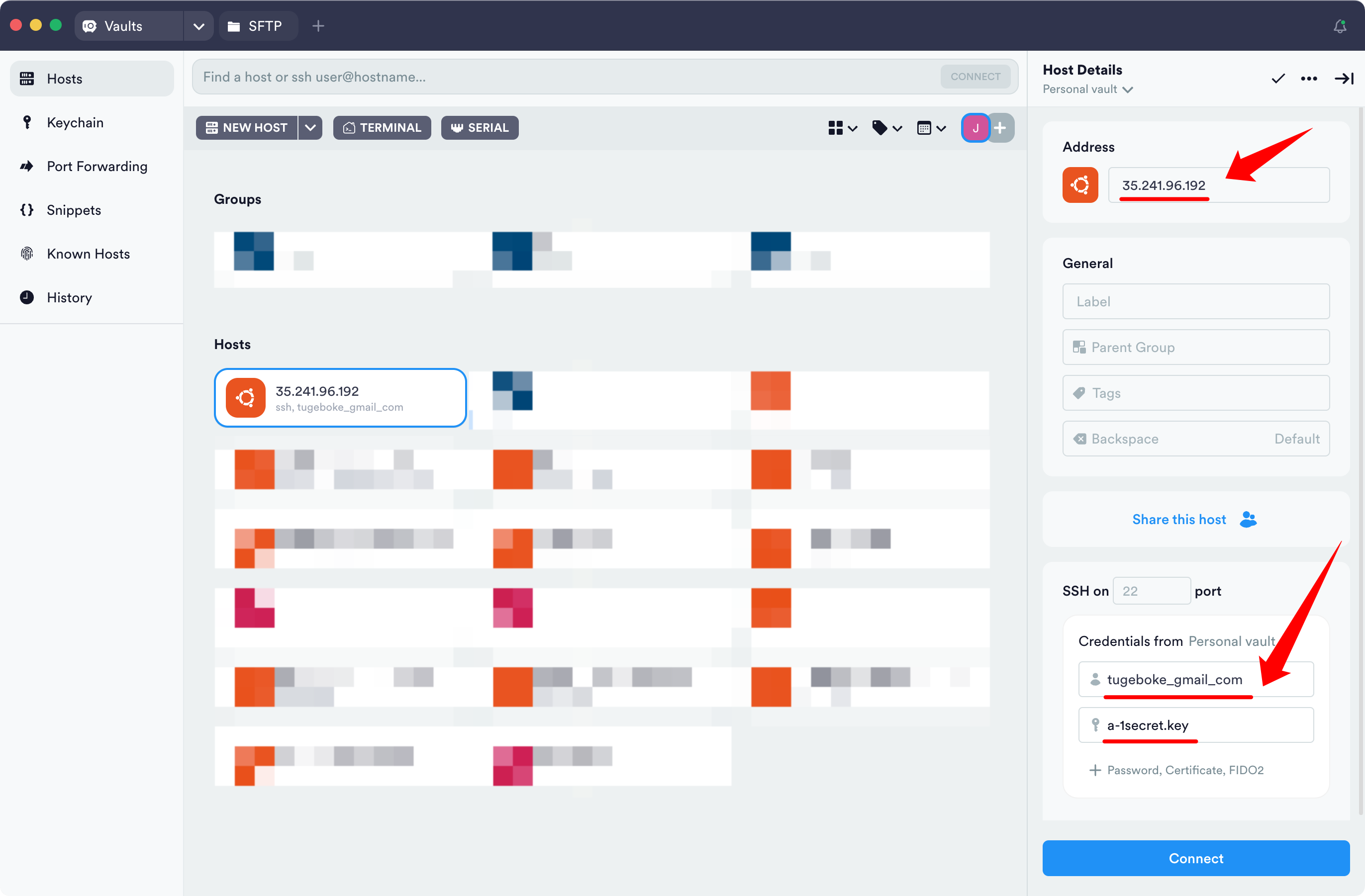Click the Share this host link
The image size is (1365, 896).
pyautogui.click(x=1179, y=520)
